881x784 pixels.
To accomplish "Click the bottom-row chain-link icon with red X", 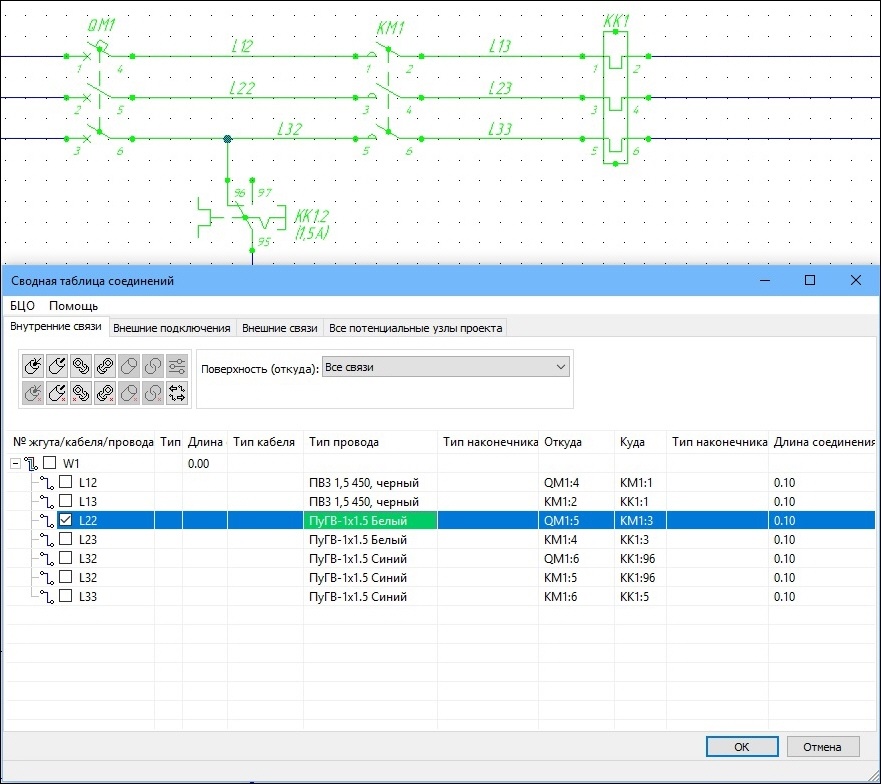I will click(81, 393).
